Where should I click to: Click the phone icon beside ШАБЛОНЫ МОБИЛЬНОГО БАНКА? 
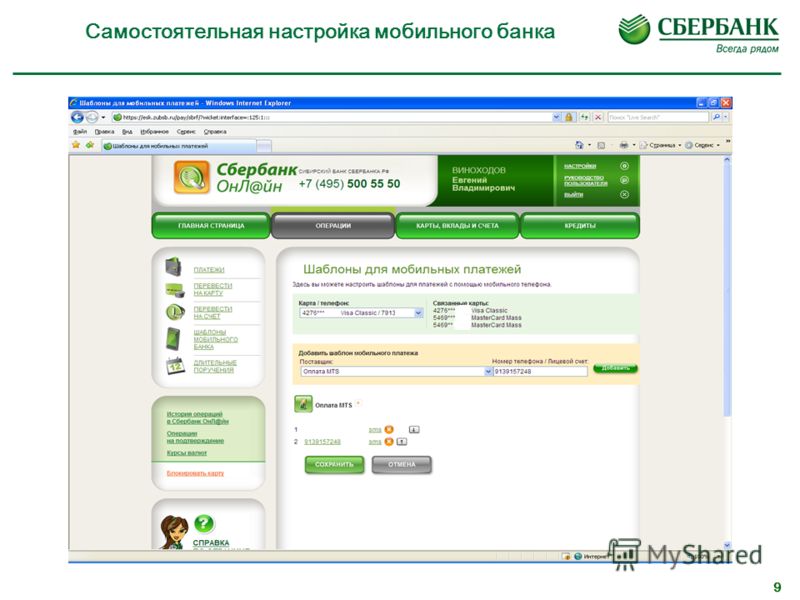[173, 339]
